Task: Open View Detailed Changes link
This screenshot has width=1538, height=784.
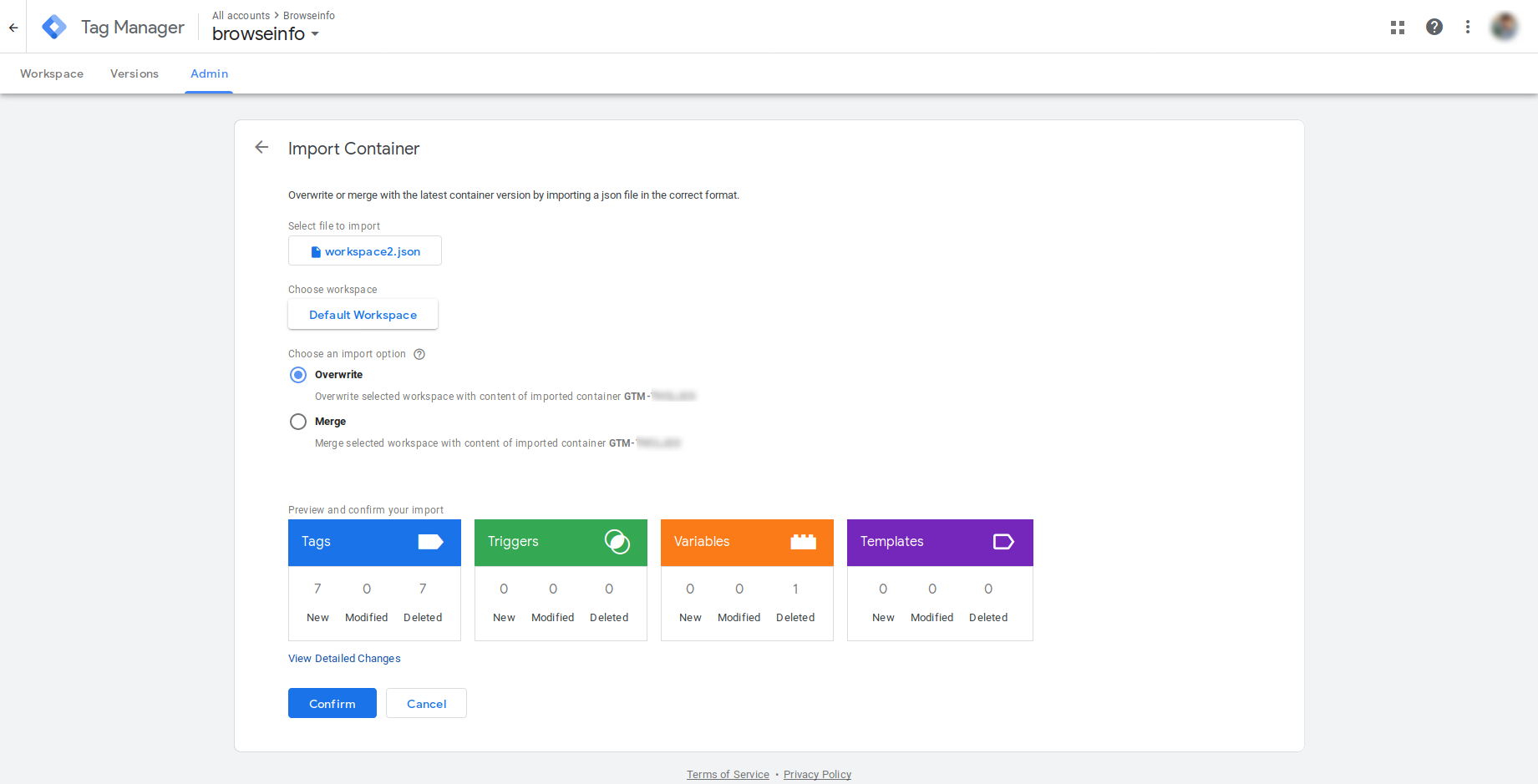Action: pyautogui.click(x=344, y=659)
